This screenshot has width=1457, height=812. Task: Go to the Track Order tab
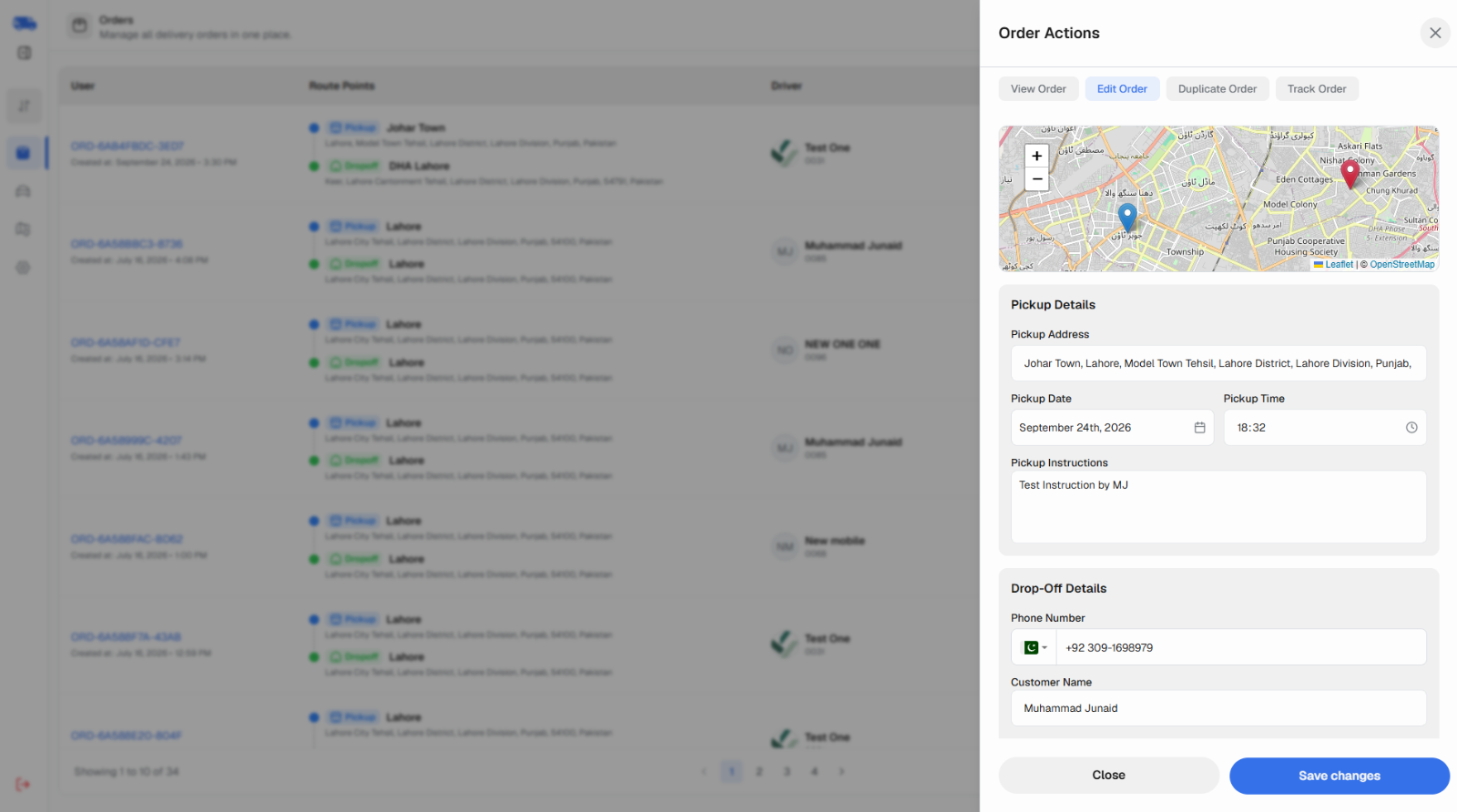1317,89
